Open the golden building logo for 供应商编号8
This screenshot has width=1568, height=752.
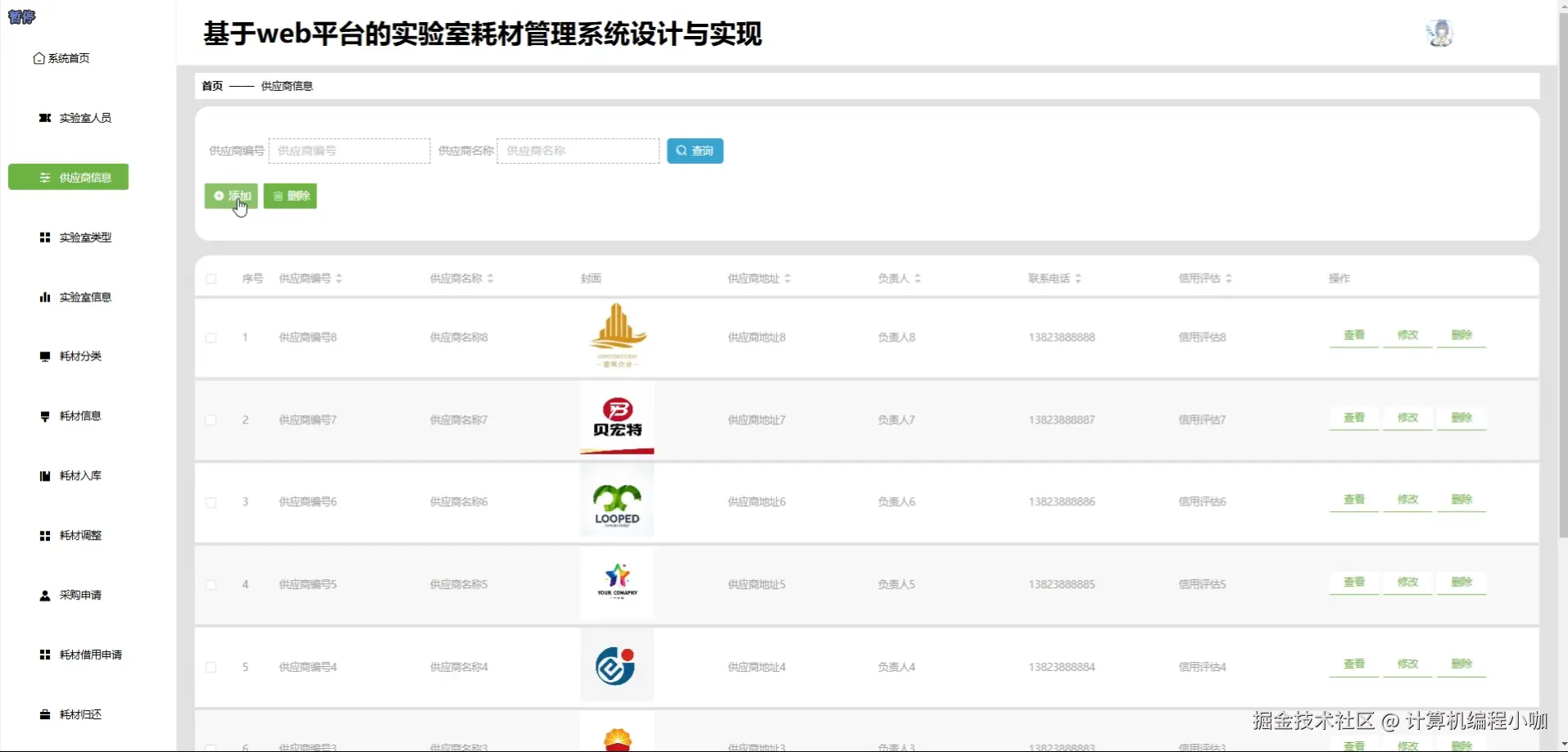click(x=617, y=337)
